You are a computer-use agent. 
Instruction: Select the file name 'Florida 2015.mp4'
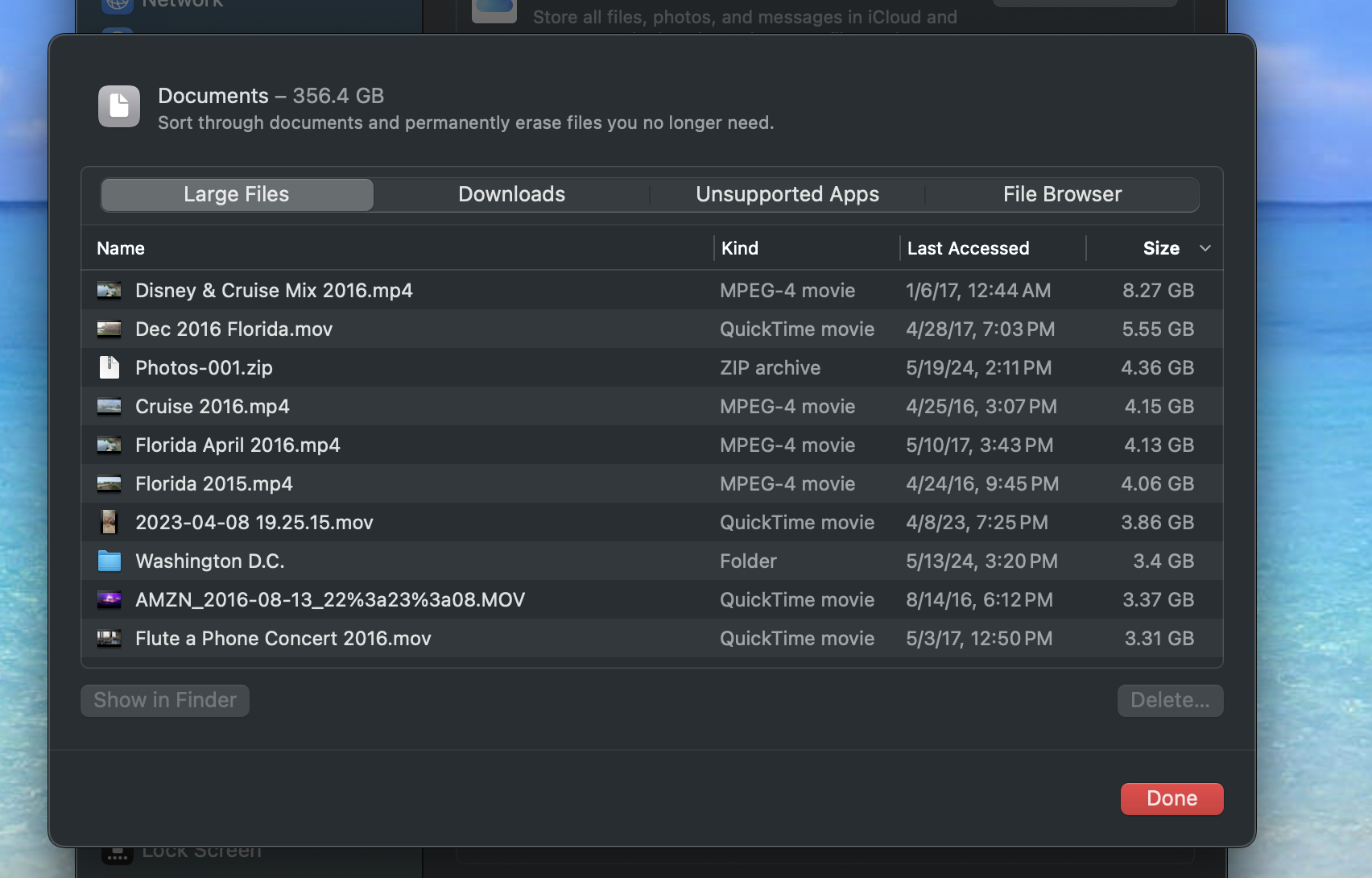click(x=214, y=483)
